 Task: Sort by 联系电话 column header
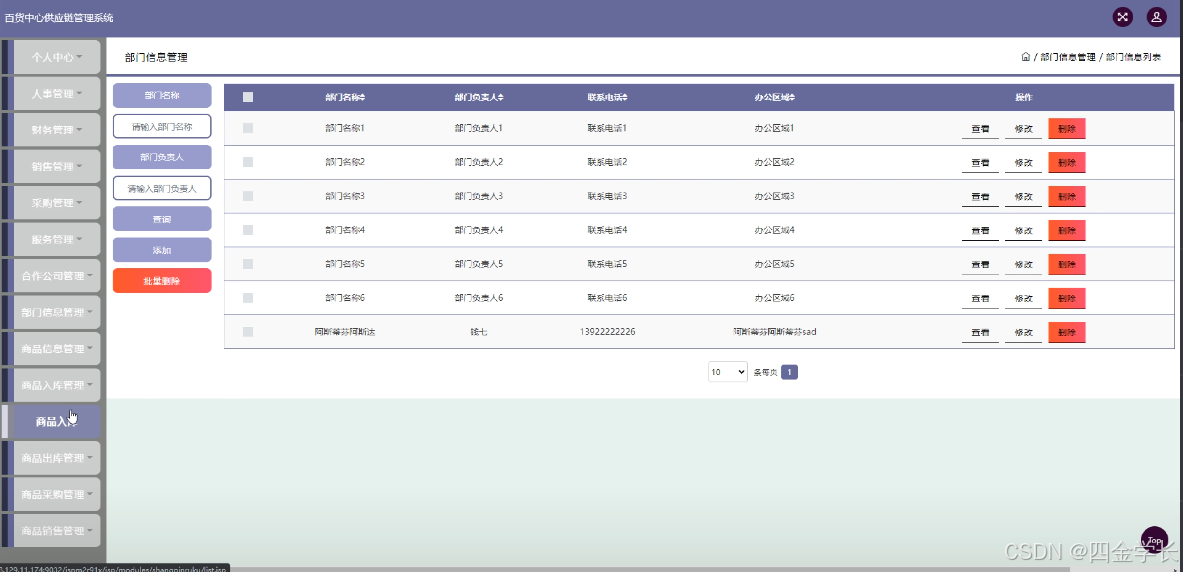tap(607, 97)
